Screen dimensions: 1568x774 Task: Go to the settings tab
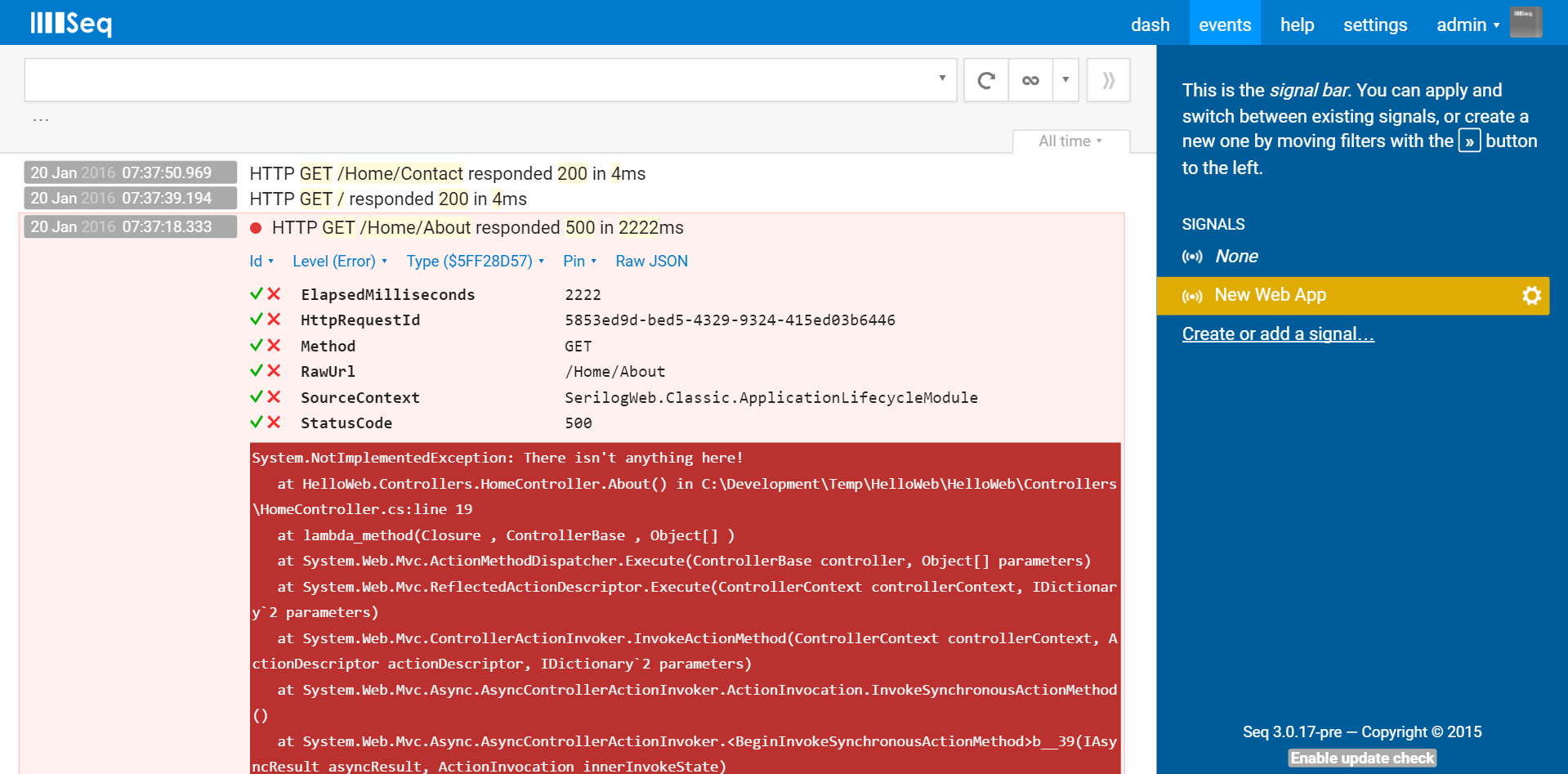click(x=1375, y=25)
